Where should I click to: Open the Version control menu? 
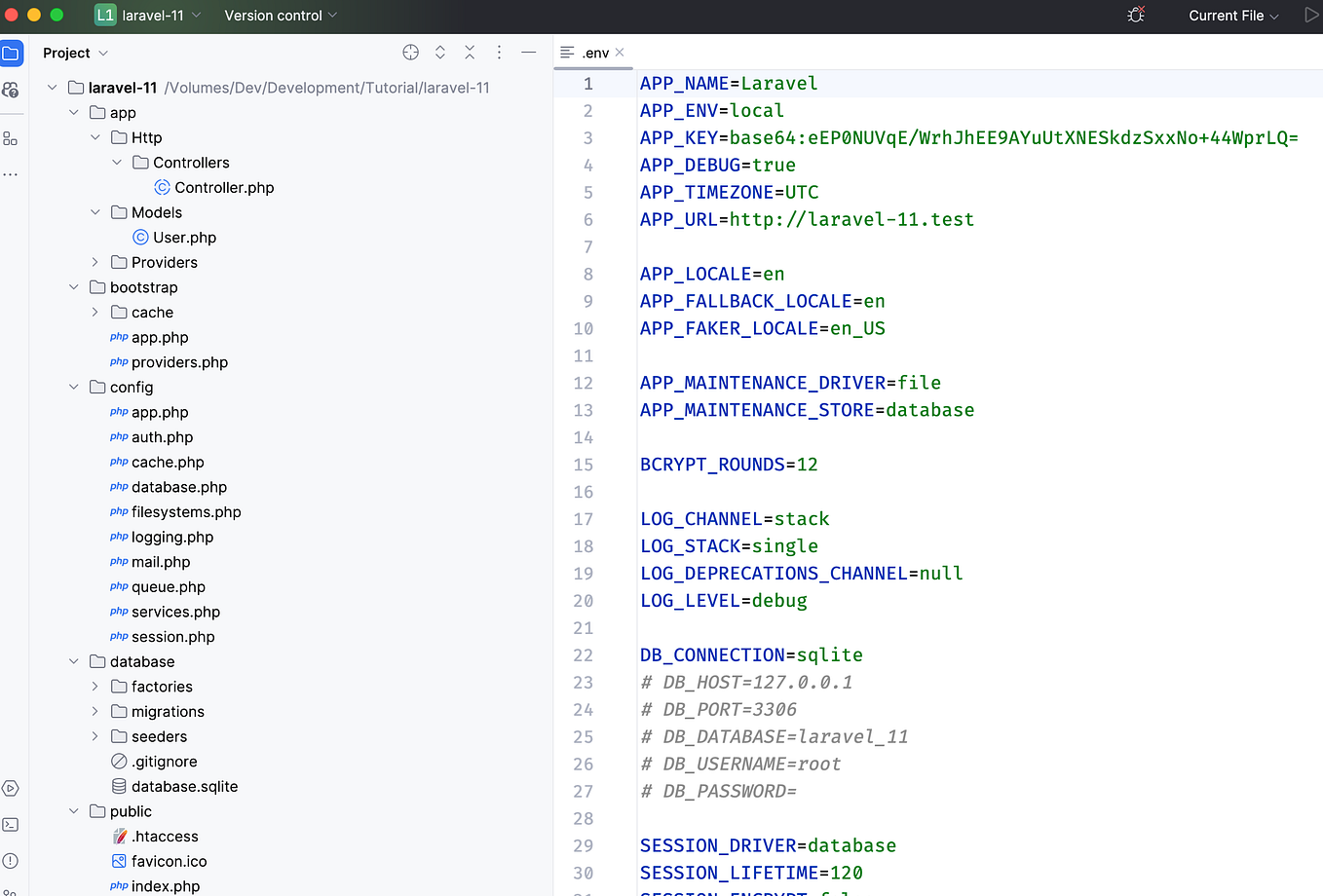(x=281, y=16)
